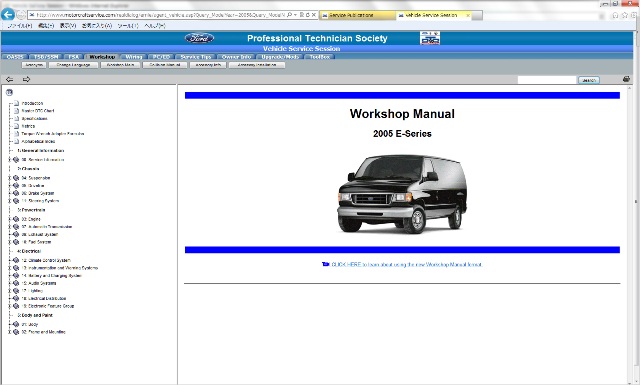Expand the 13: Instrumentation and Warning Systems node

pos(10,268)
